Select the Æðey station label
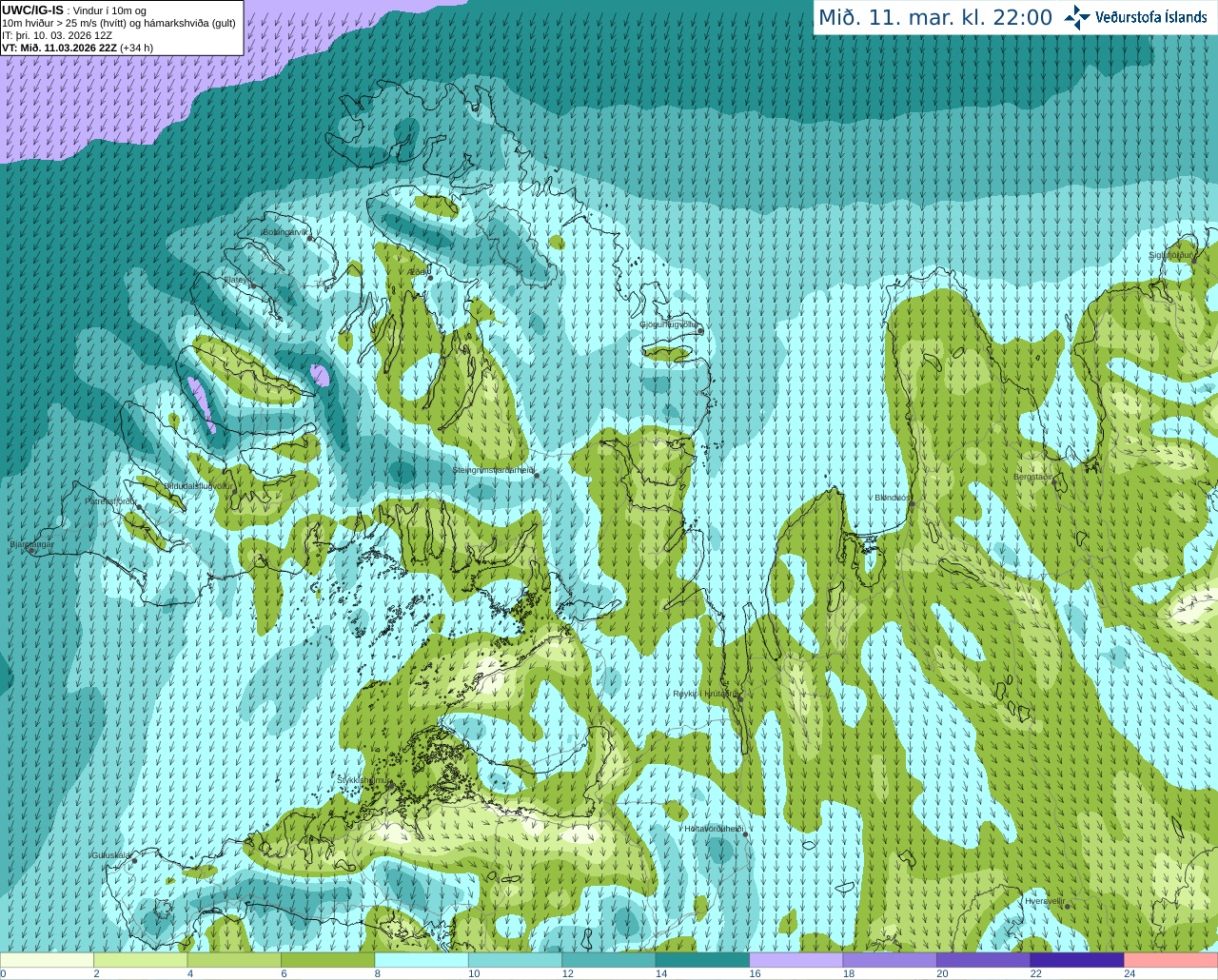The image size is (1218, 980). click(x=417, y=273)
